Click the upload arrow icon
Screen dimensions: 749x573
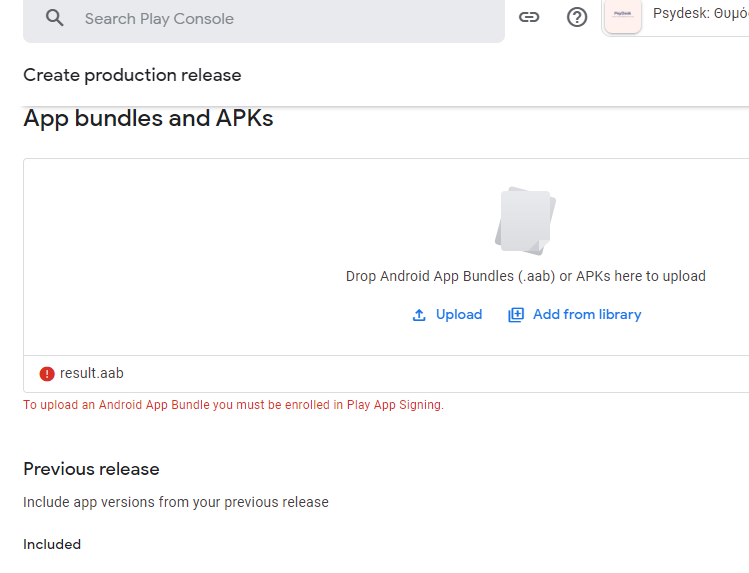pyautogui.click(x=419, y=315)
